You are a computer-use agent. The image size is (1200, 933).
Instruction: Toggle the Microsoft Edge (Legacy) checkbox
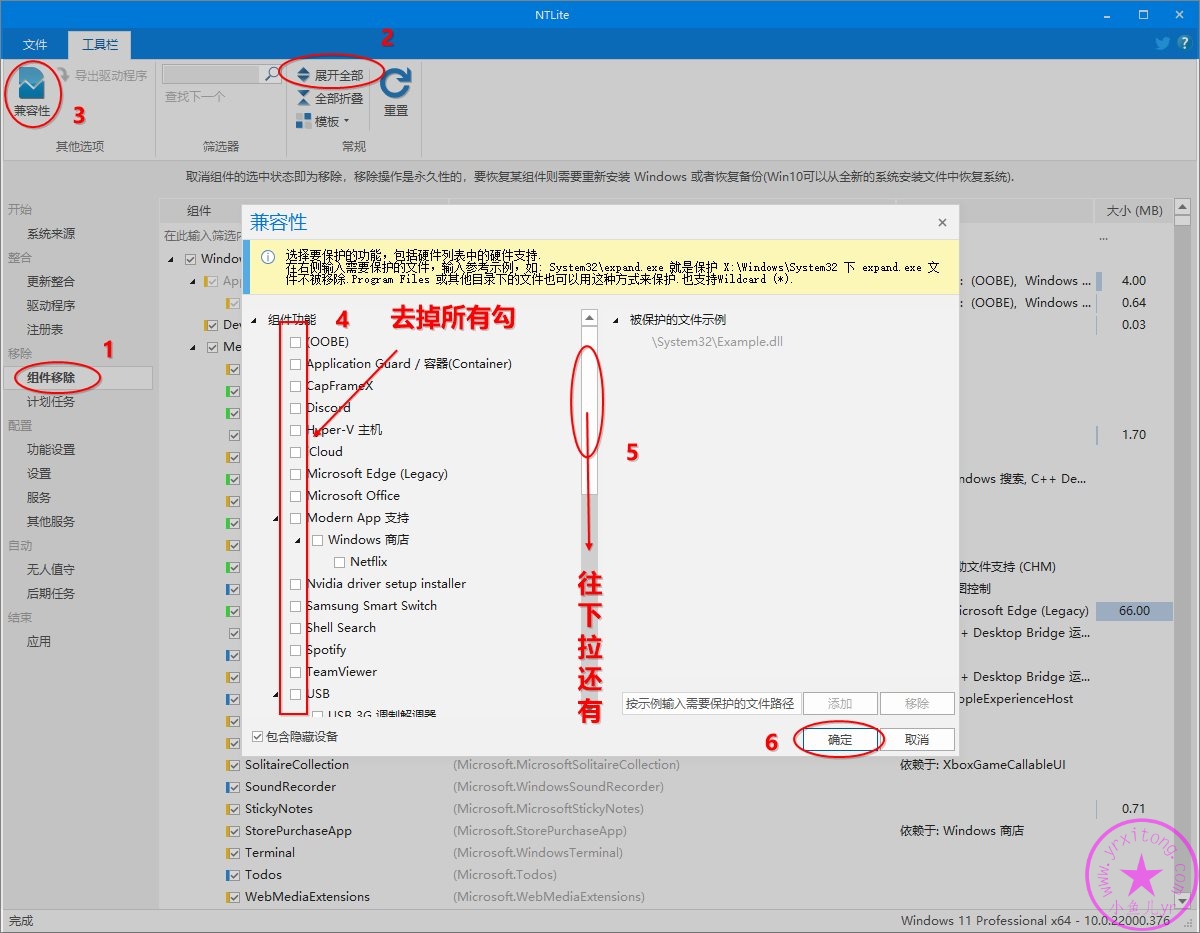295,474
